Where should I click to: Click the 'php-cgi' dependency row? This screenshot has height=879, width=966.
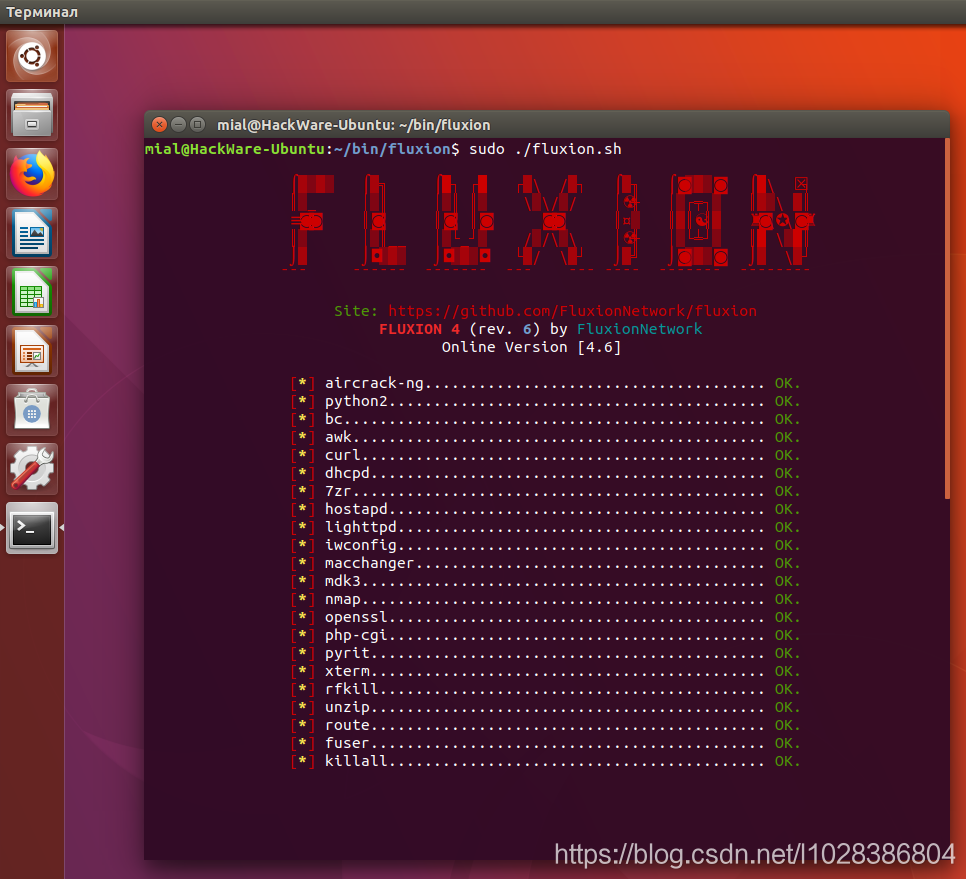[x=546, y=635]
